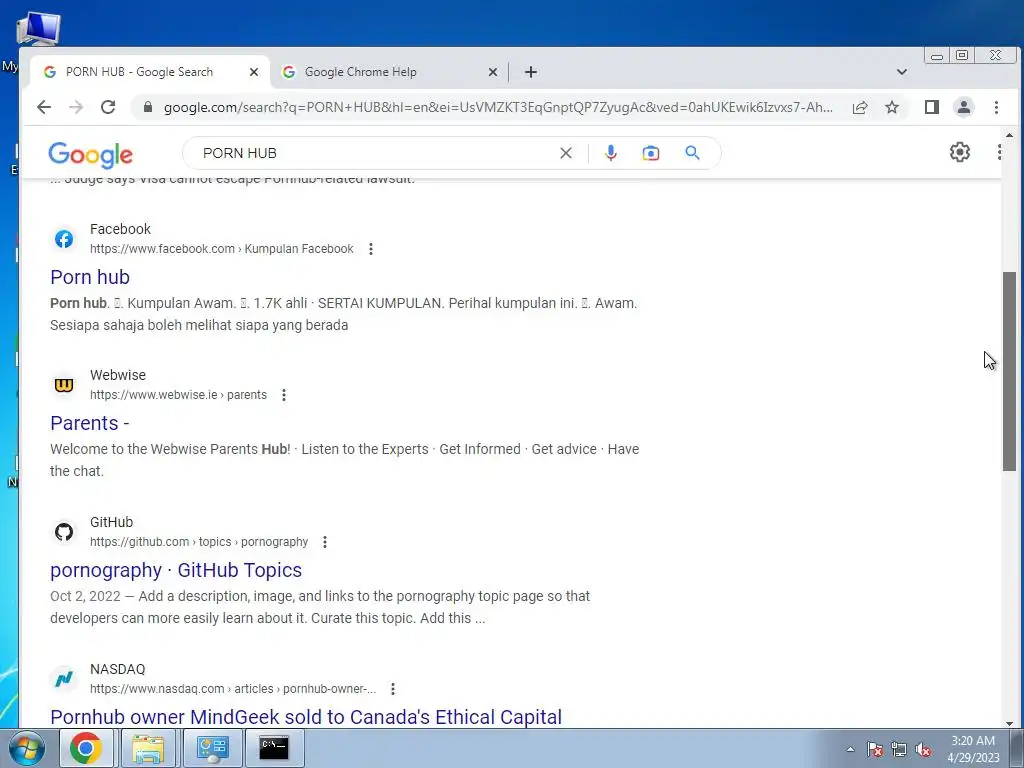Open the Facebook Kumpulan result title
The width and height of the screenshot is (1024, 768).
(90, 277)
